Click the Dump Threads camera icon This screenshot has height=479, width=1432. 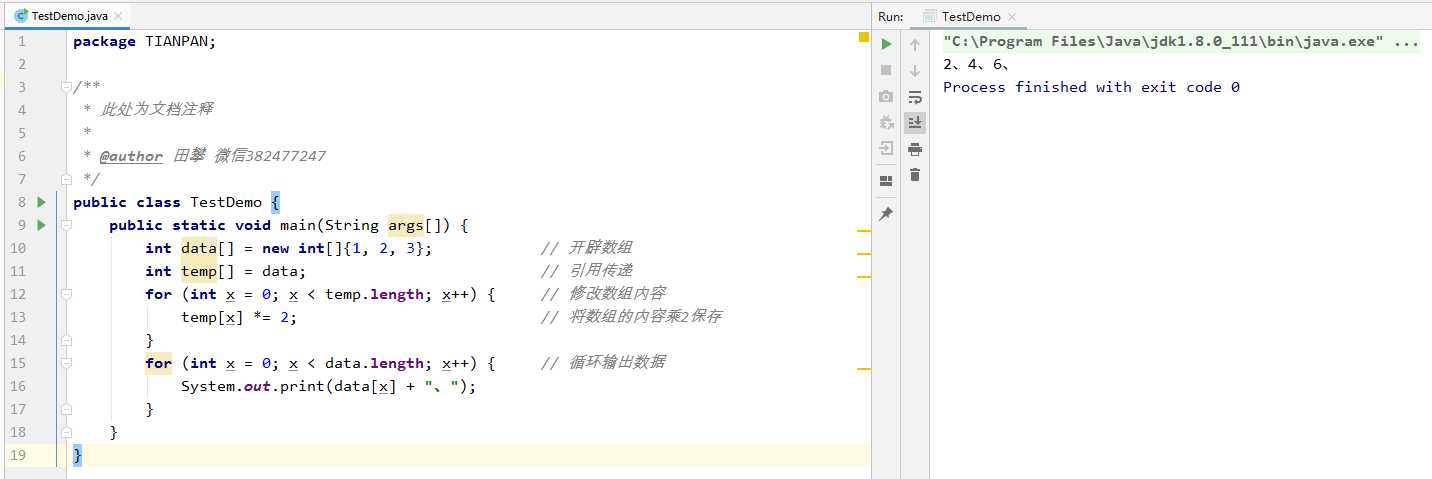click(886, 96)
